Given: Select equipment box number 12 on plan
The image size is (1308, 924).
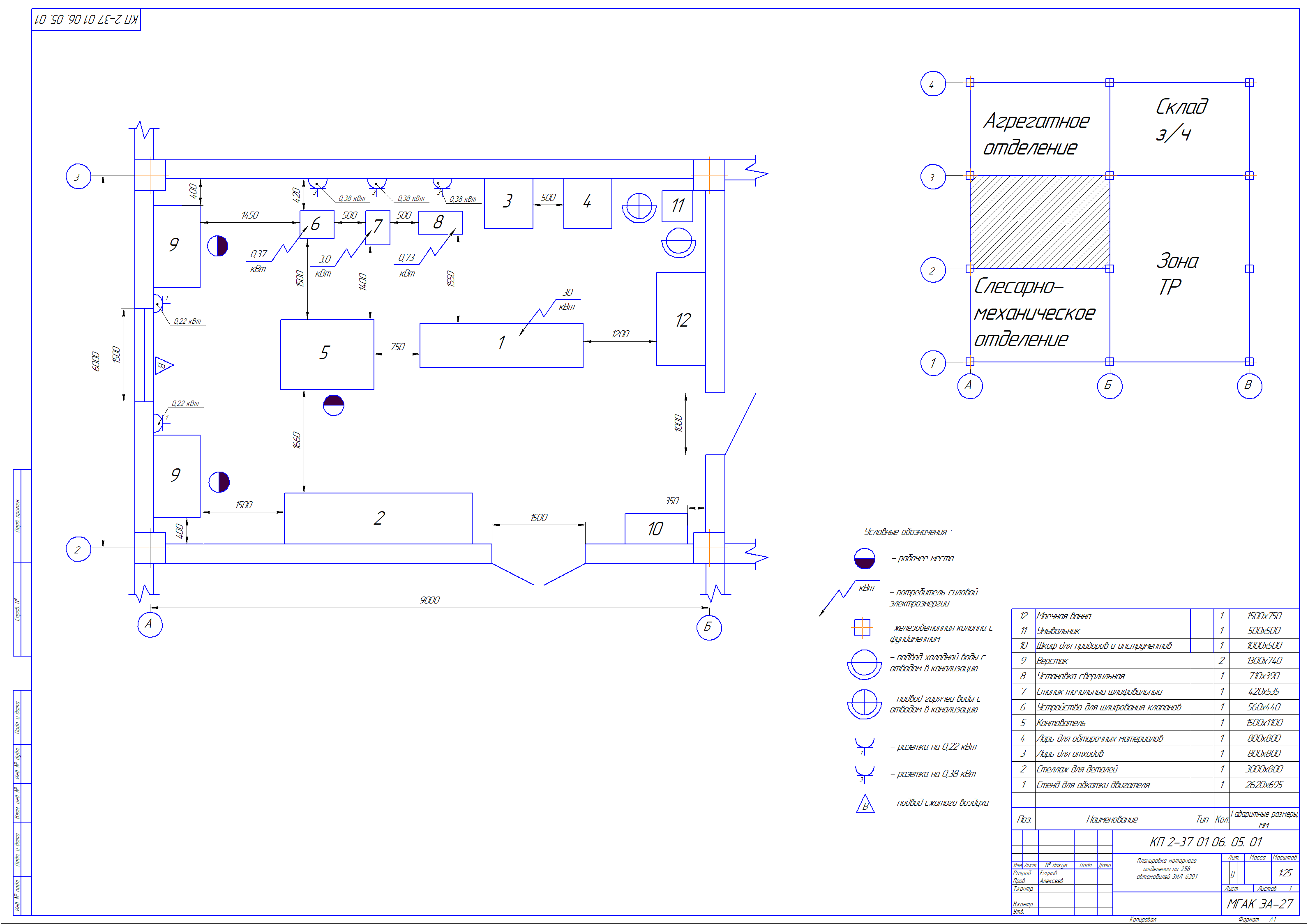Looking at the screenshot, I should click(681, 320).
